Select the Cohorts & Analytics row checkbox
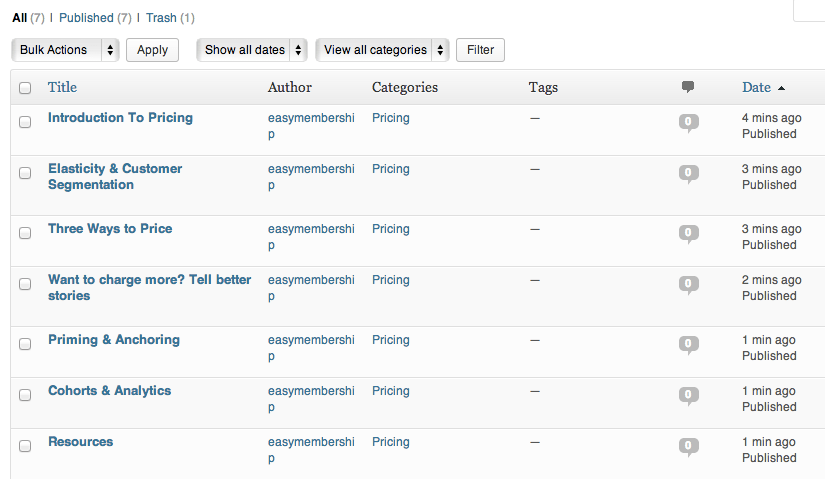This screenshot has height=479, width=825. (25, 395)
